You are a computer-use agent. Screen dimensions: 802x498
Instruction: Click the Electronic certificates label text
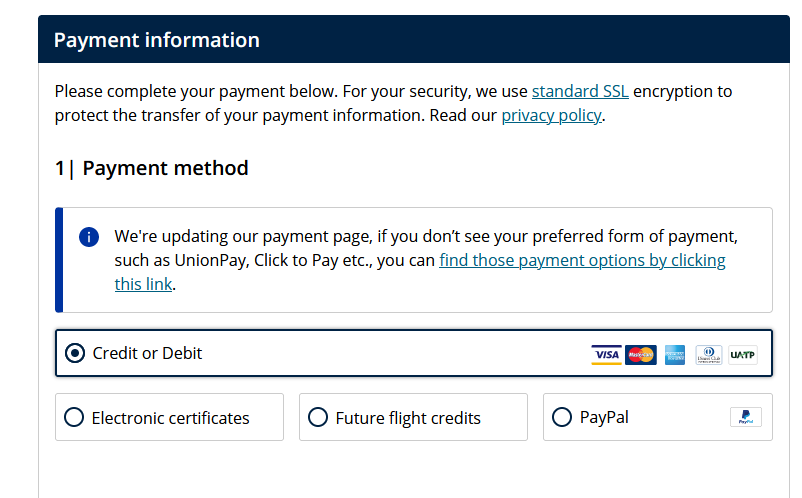[x=170, y=418]
